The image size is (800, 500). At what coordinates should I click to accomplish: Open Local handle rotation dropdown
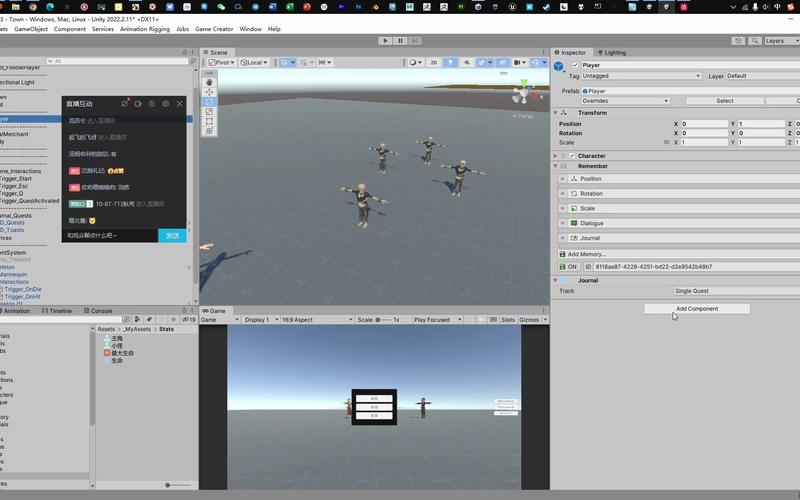254,62
